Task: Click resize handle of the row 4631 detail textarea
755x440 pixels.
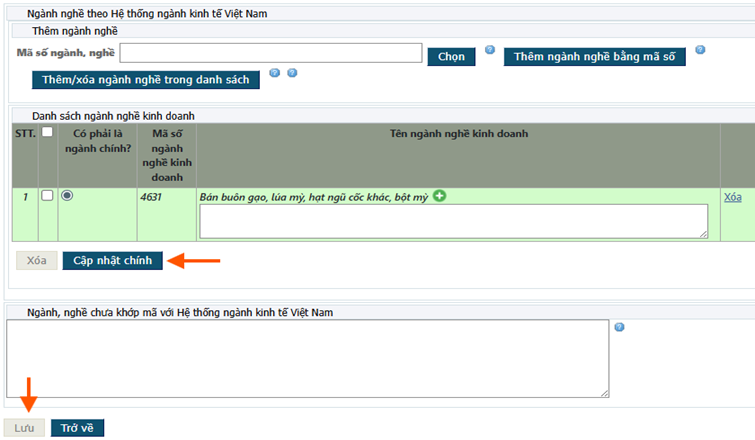Action: coord(703,234)
